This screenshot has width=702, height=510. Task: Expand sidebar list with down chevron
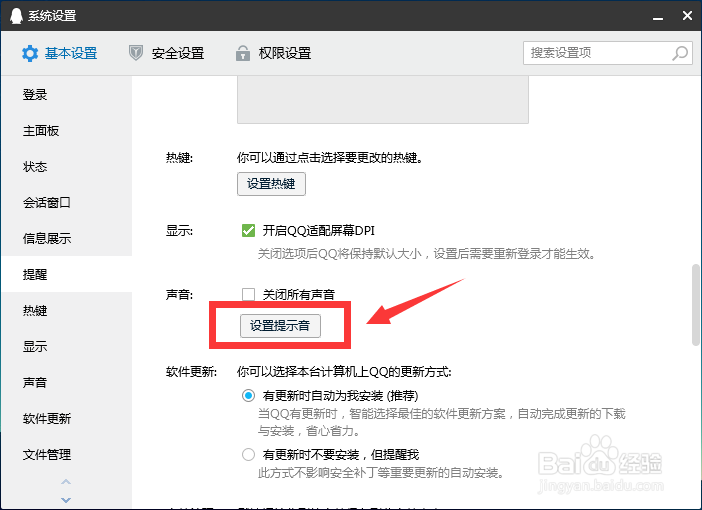(x=66, y=500)
